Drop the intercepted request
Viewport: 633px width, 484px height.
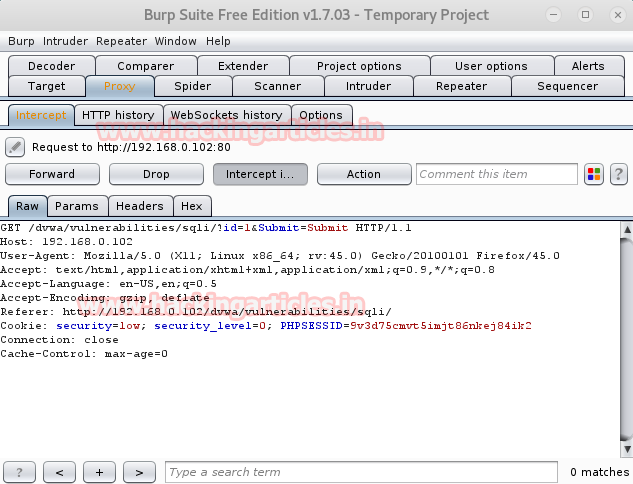(x=156, y=174)
